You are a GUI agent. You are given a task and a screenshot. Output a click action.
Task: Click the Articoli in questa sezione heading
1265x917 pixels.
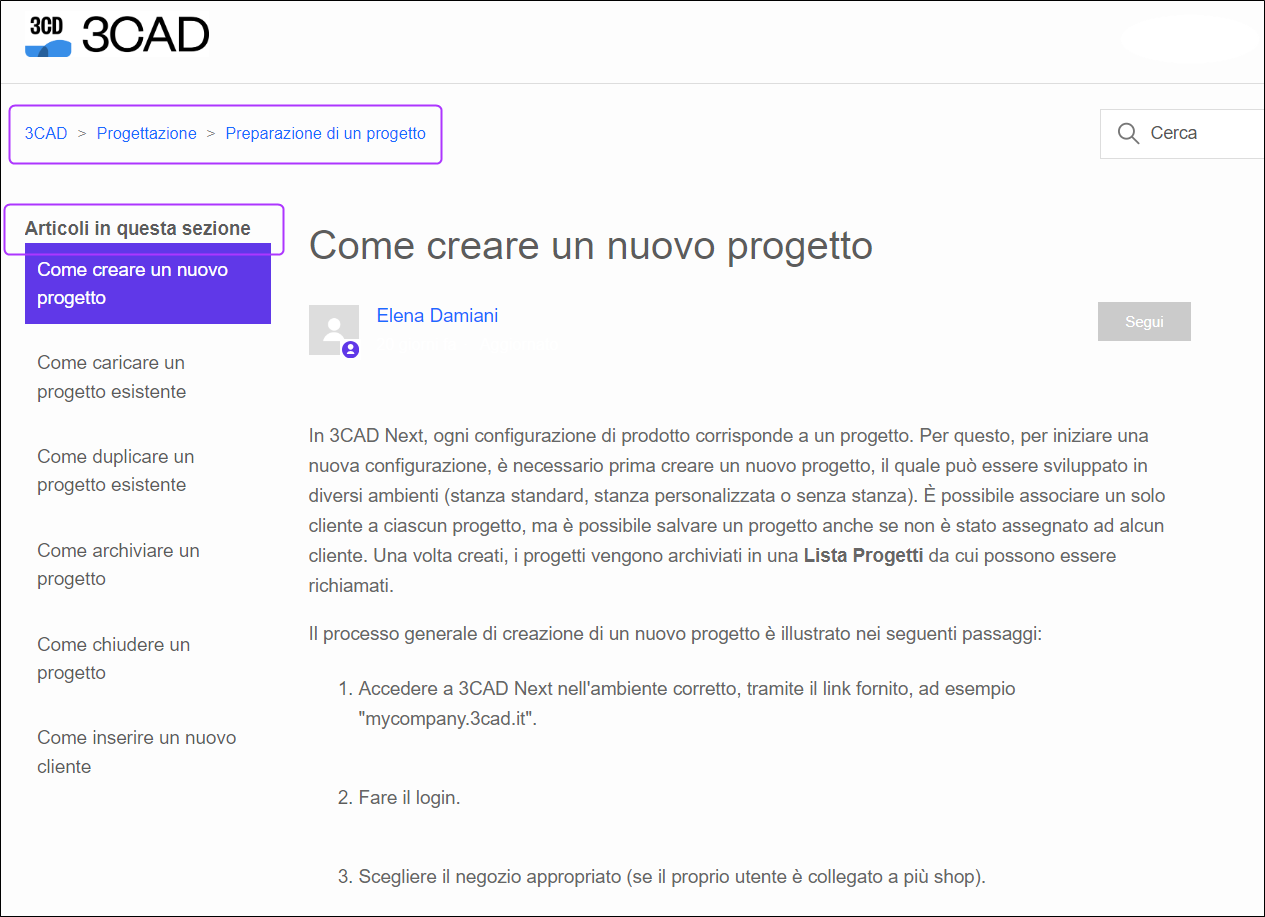[x=138, y=229]
